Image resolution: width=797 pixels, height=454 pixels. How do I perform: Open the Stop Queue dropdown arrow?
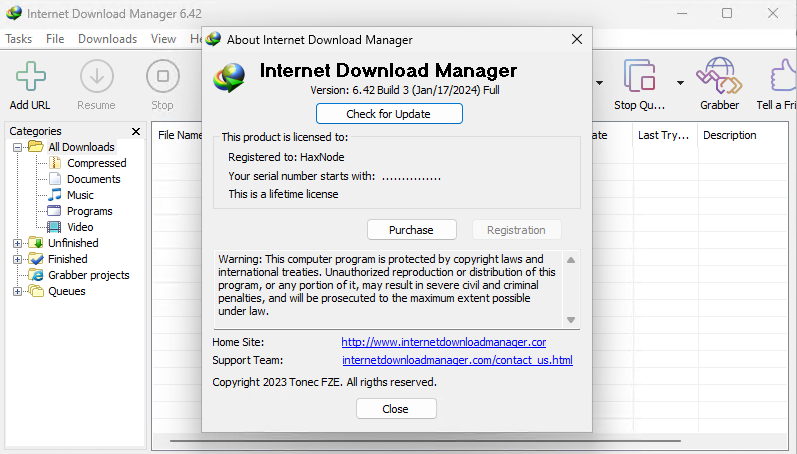coord(680,82)
